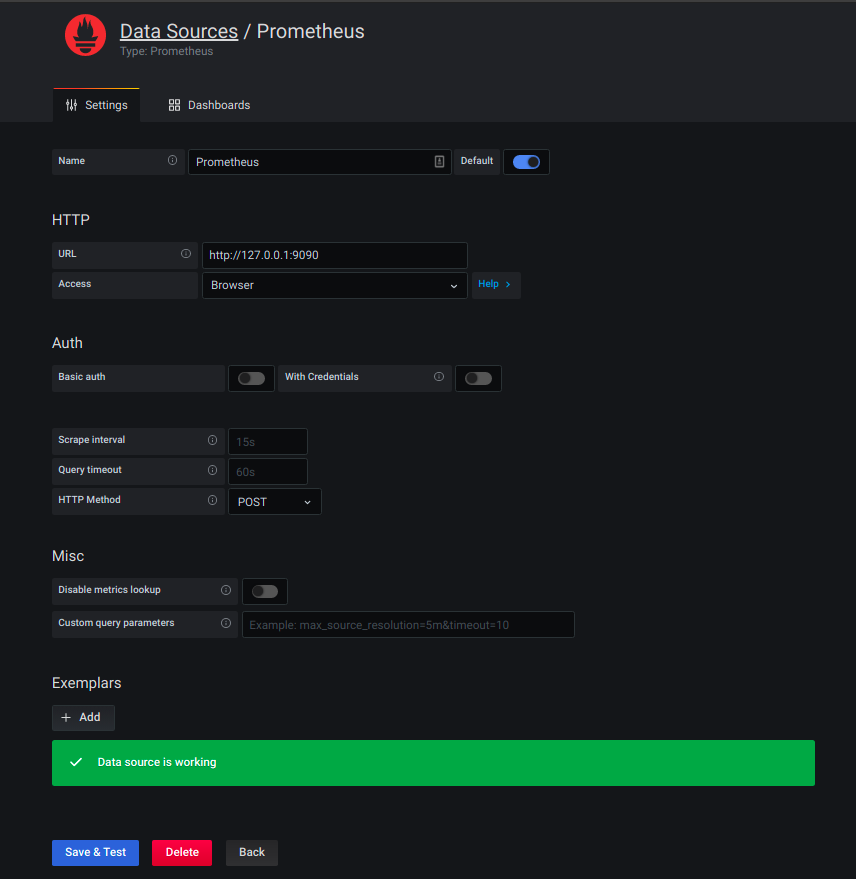Switch to the Settings tab
The image size is (856, 879).
pyautogui.click(x=96, y=105)
